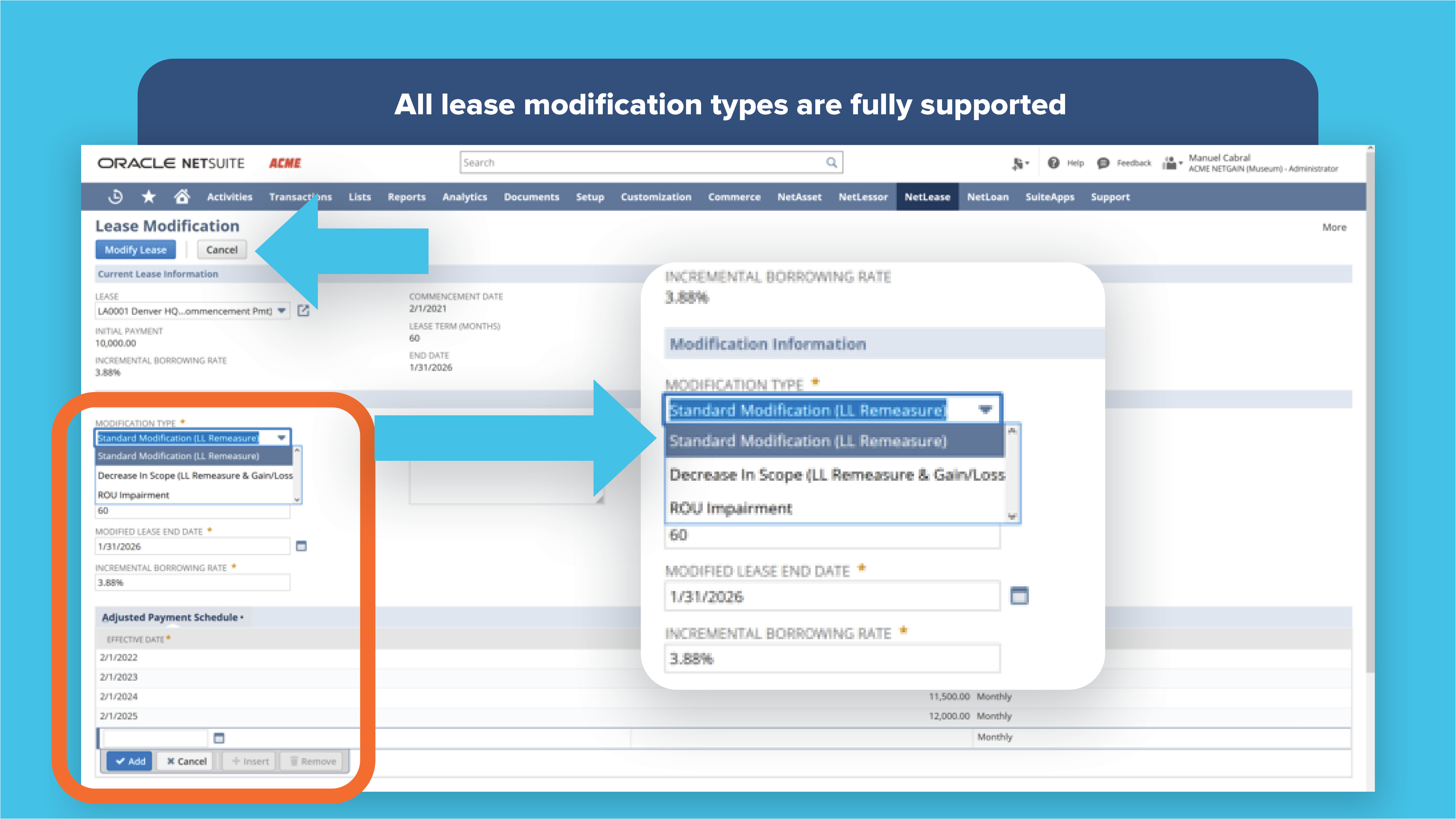
Task: Open calendar picker for Modified Lease End Date
Action: point(301,546)
